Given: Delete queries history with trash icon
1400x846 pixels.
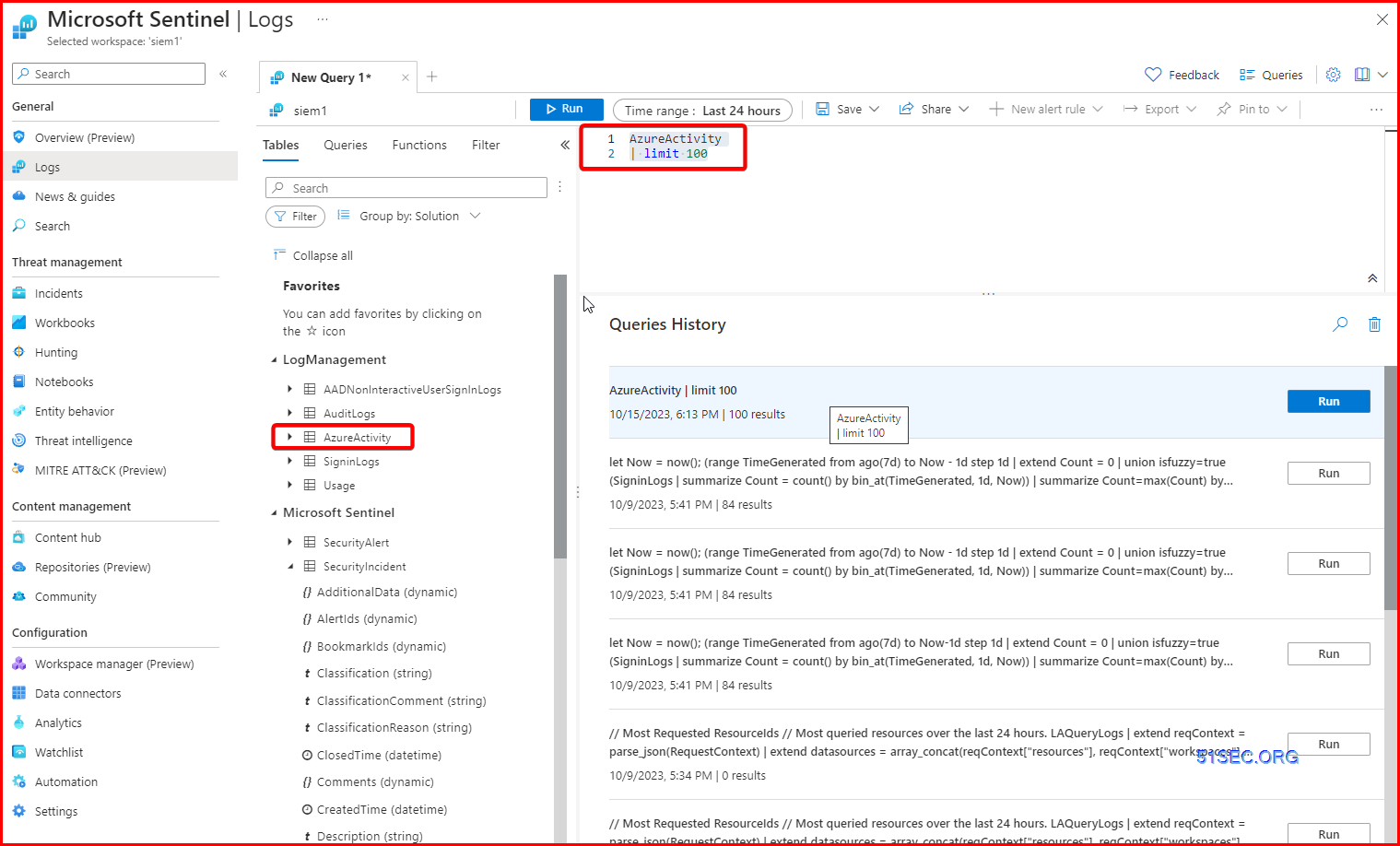Looking at the screenshot, I should click(x=1374, y=324).
